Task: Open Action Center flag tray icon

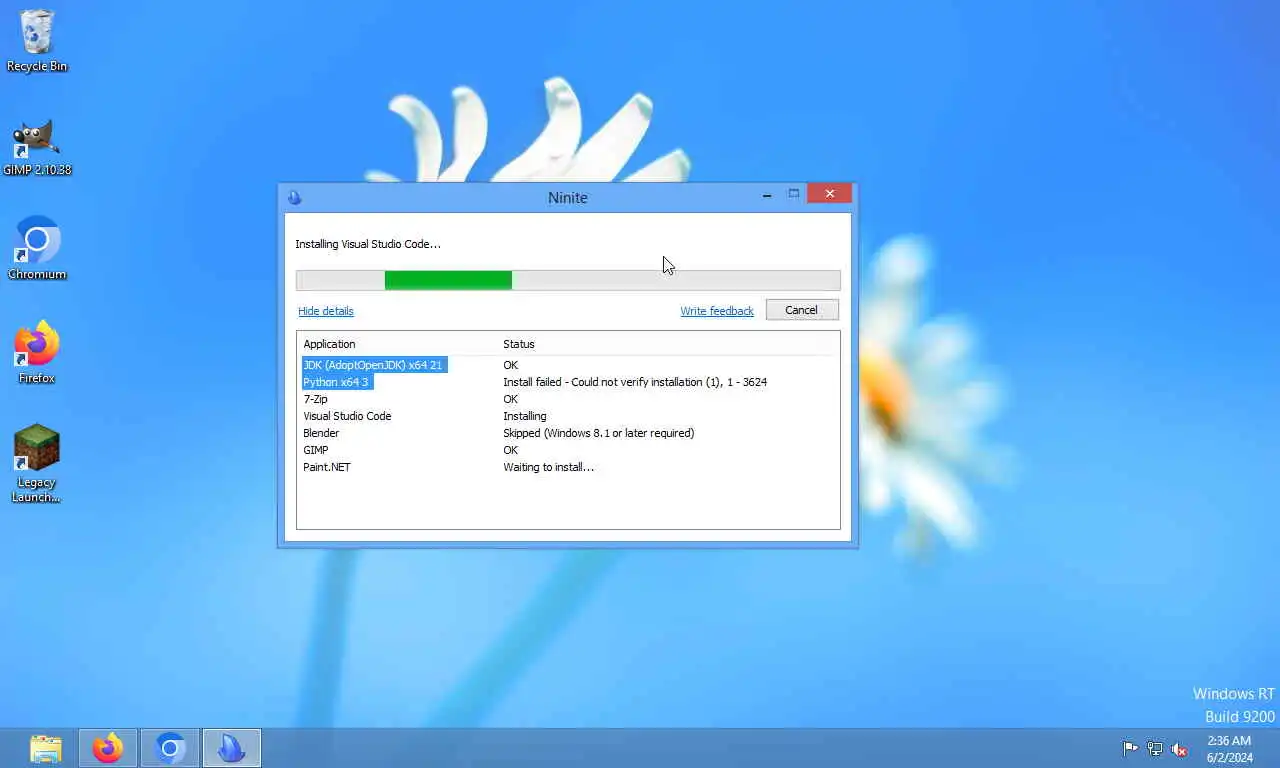Action: [x=1130, y=748]
